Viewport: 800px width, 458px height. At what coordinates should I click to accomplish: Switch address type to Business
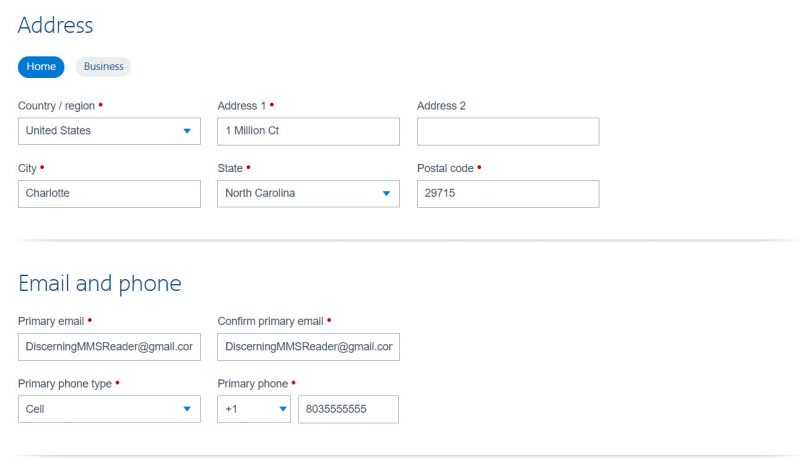(103, 67)
